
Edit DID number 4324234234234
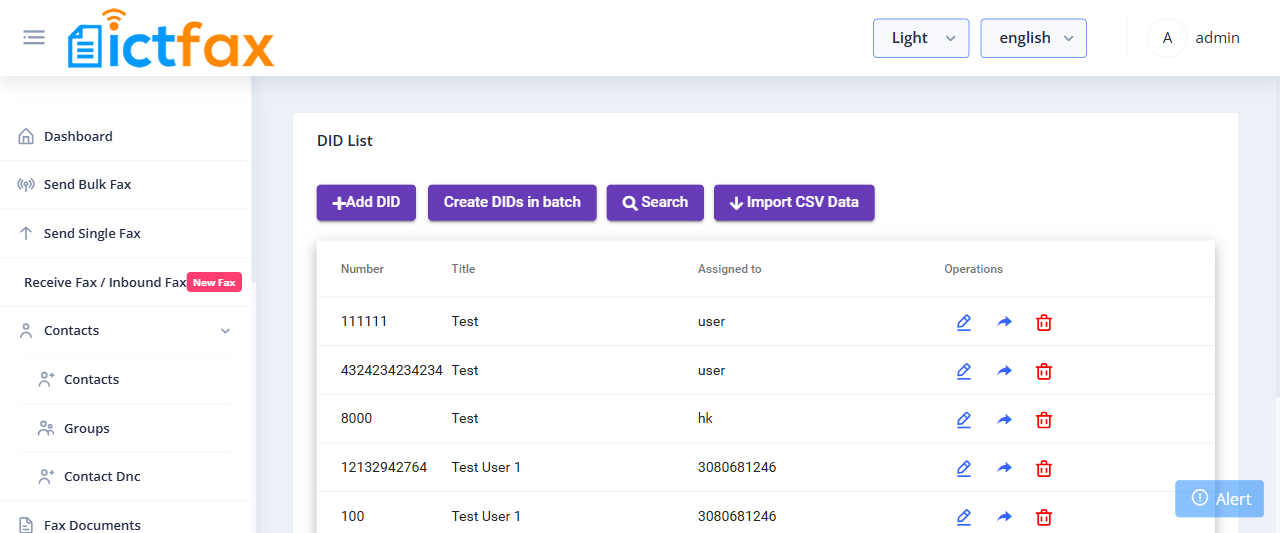pos(964,371)
